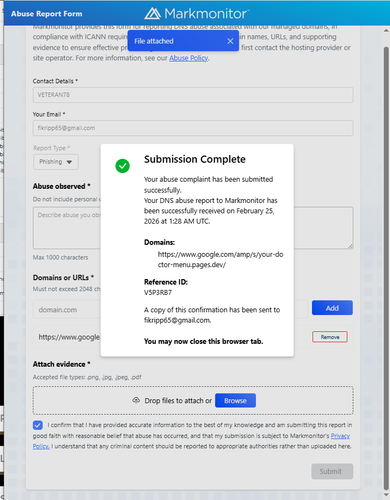Click the blue Add button
390x500 pixels.
[332, 308]
